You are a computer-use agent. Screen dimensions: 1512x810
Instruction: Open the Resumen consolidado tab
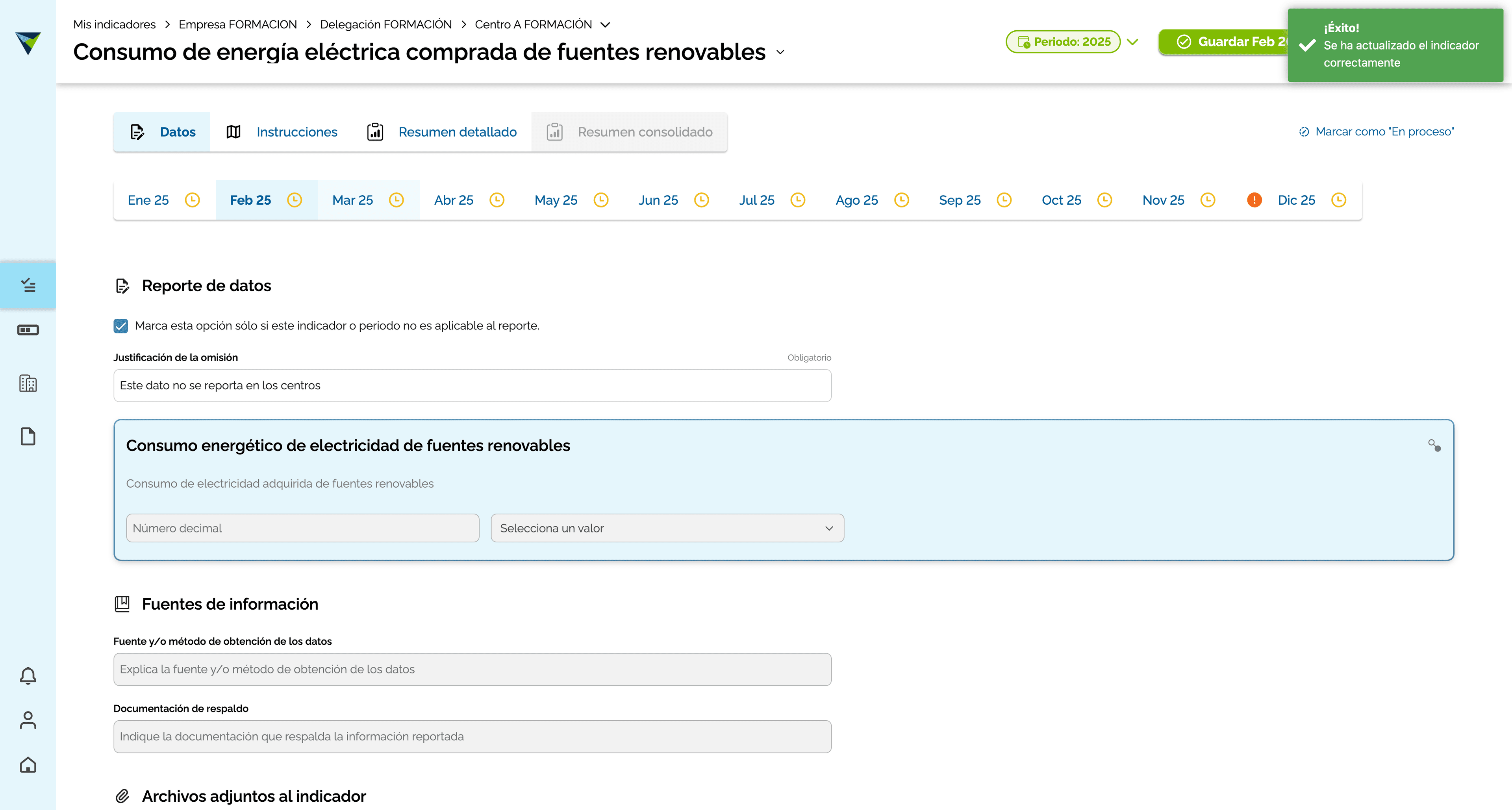629,132
